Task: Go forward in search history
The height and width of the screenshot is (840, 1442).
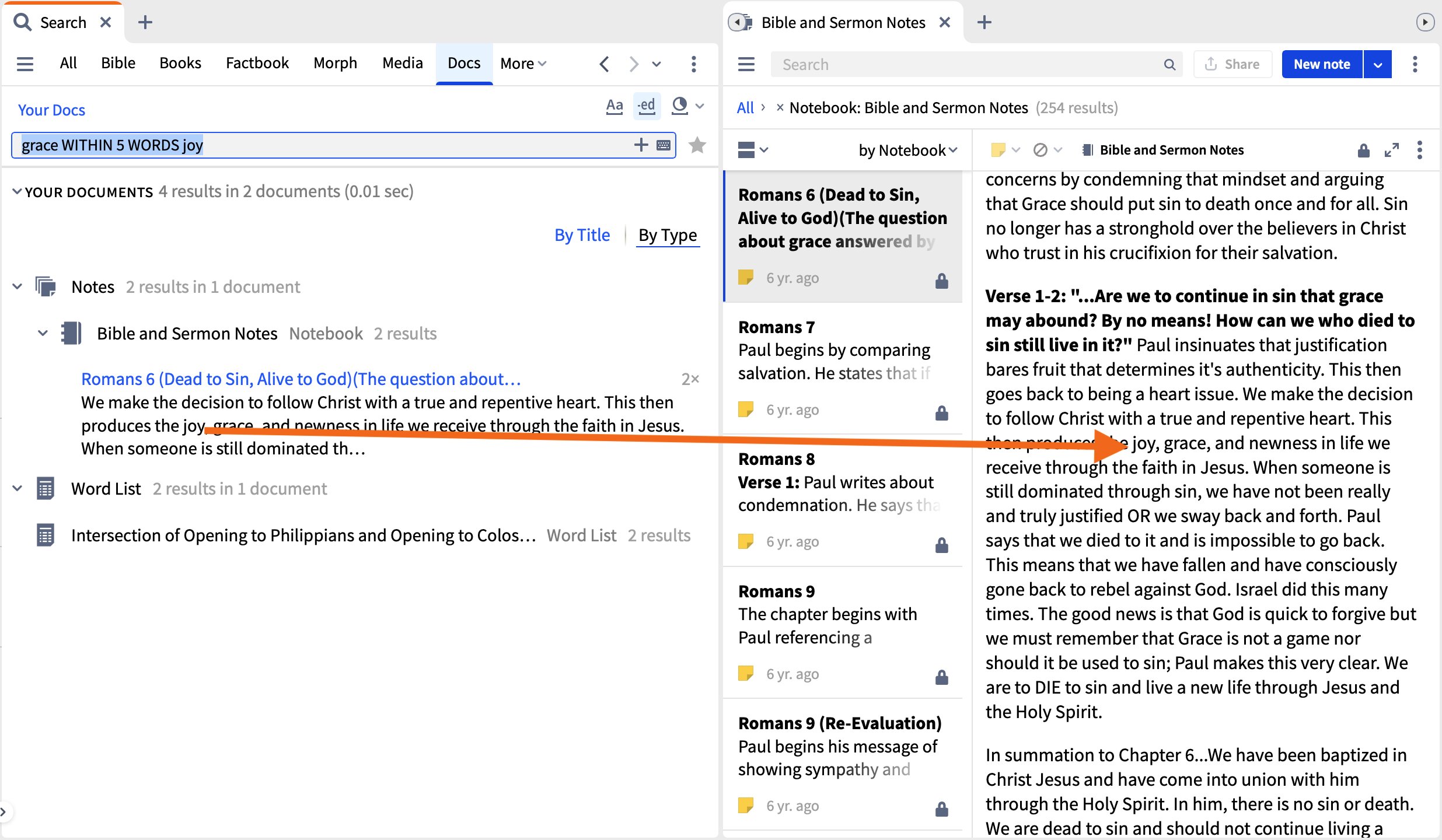Action: tap(634, 64)
